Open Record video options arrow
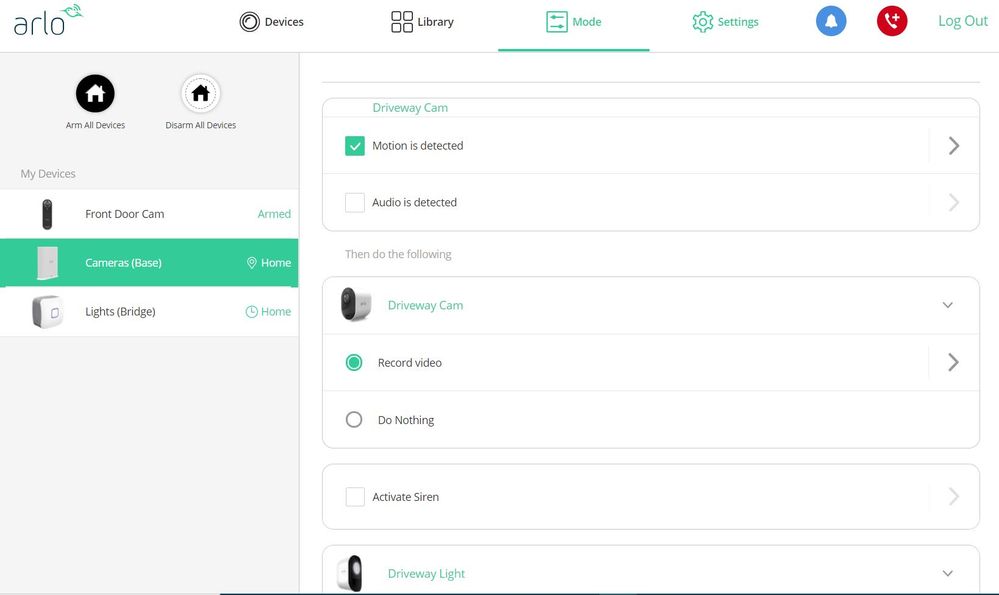The width and height of the screenshot is (999, 595). 954,362
